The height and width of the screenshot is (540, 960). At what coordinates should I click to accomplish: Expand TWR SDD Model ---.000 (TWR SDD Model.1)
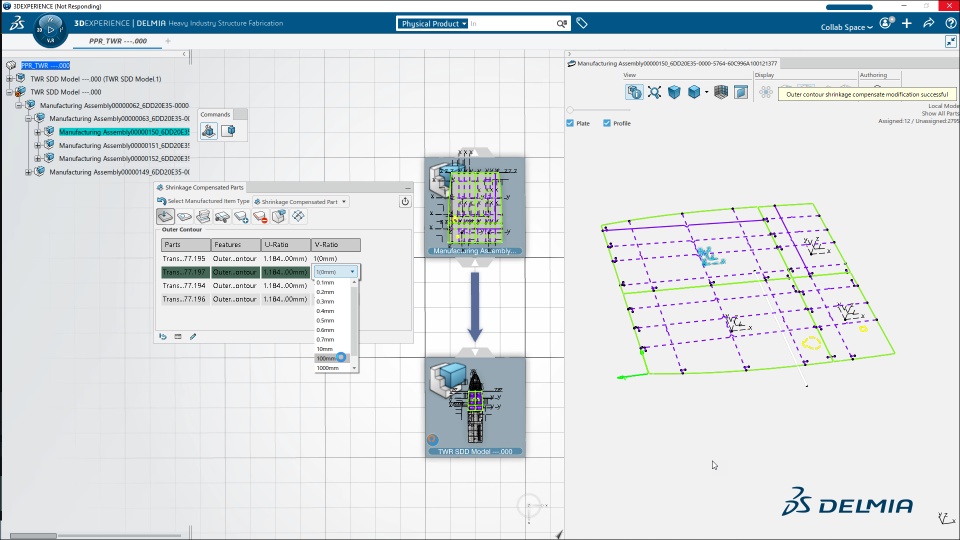coord(10,79)
